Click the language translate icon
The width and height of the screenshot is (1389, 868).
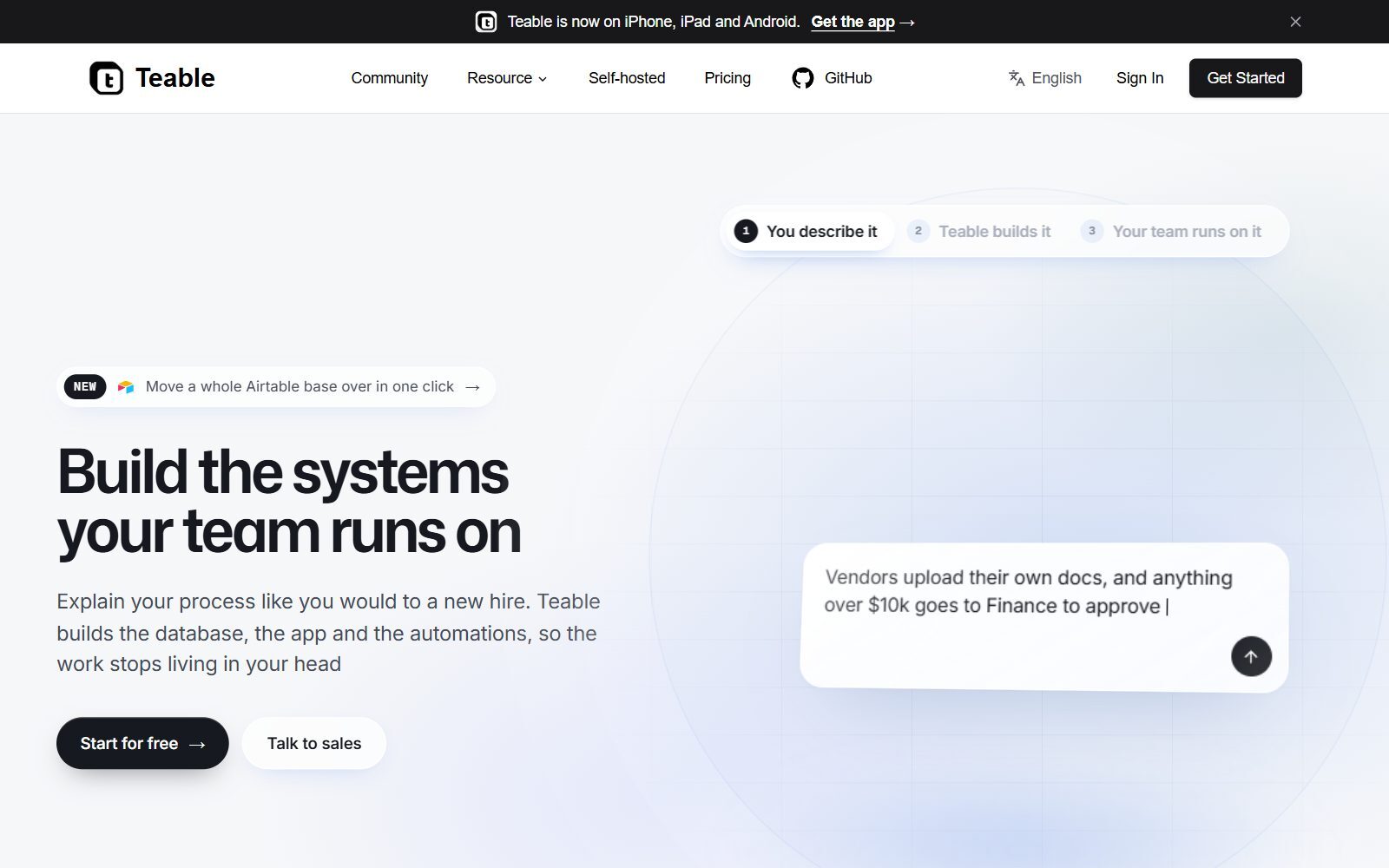[1017, 78]
